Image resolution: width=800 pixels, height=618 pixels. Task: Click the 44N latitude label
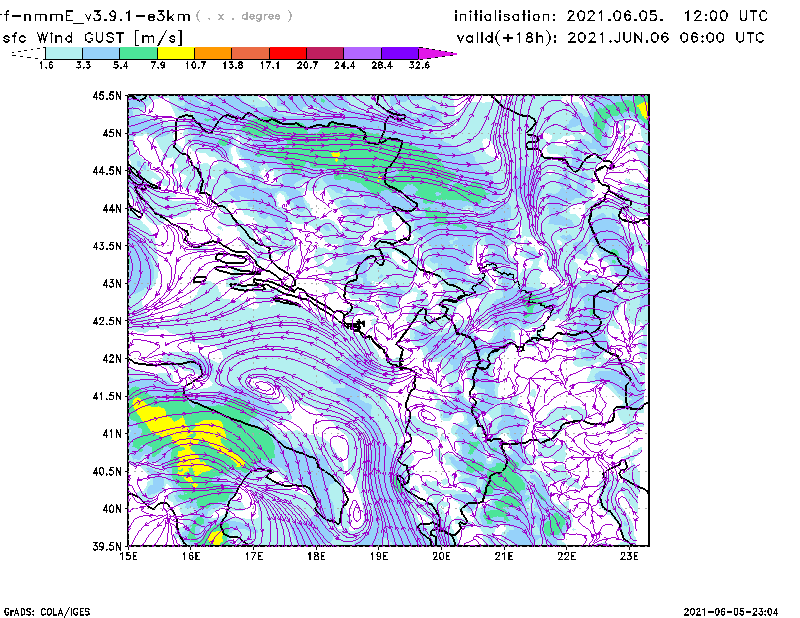112,208
